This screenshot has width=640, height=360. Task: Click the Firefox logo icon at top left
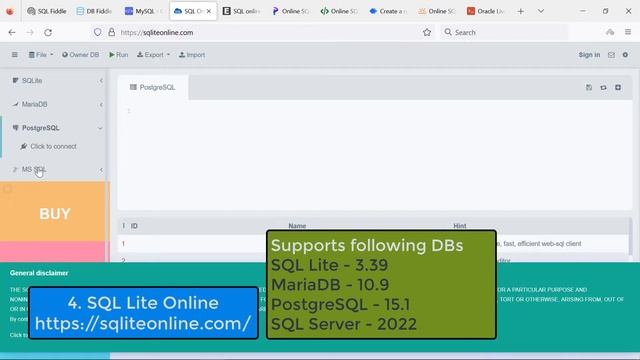click(10, 11)
